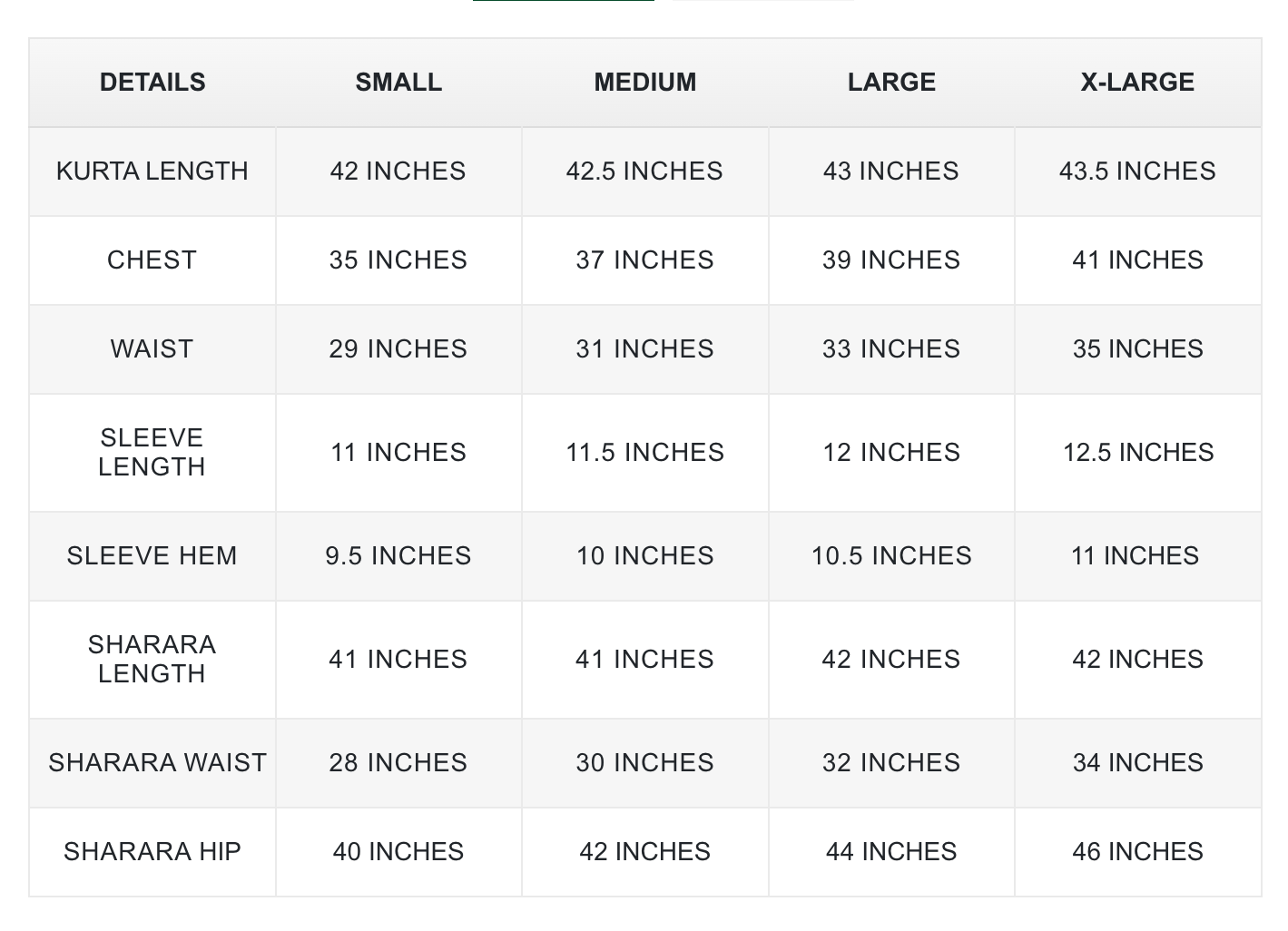Viewport: 1288px width, 931px height.
Task: Click the X-LARGE size column header
Action: point(1137,83)
